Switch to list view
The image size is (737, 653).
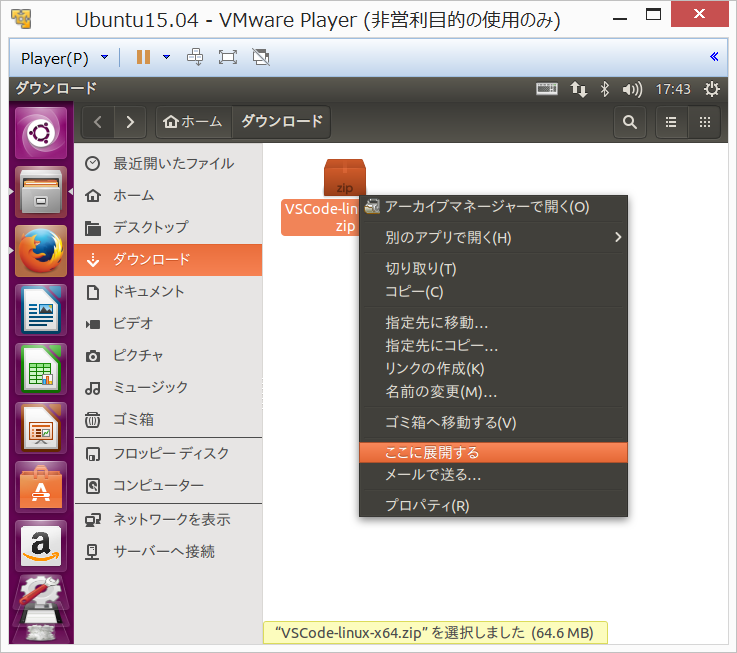[x=671, y=122]
